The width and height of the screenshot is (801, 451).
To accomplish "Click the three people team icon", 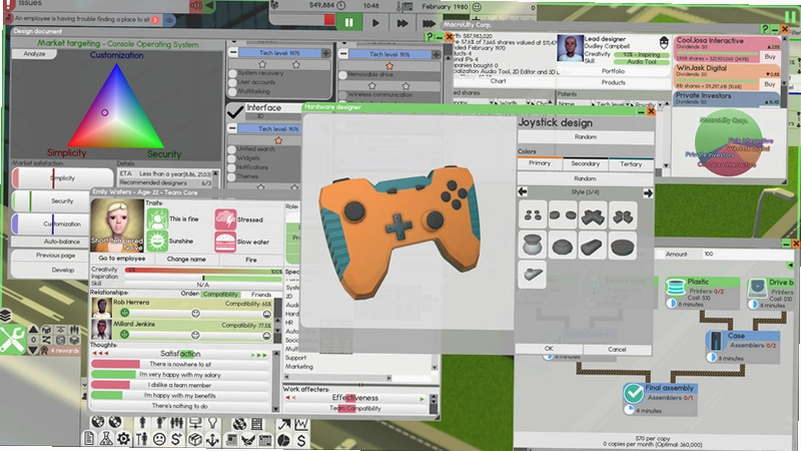I will pos(177,422).
